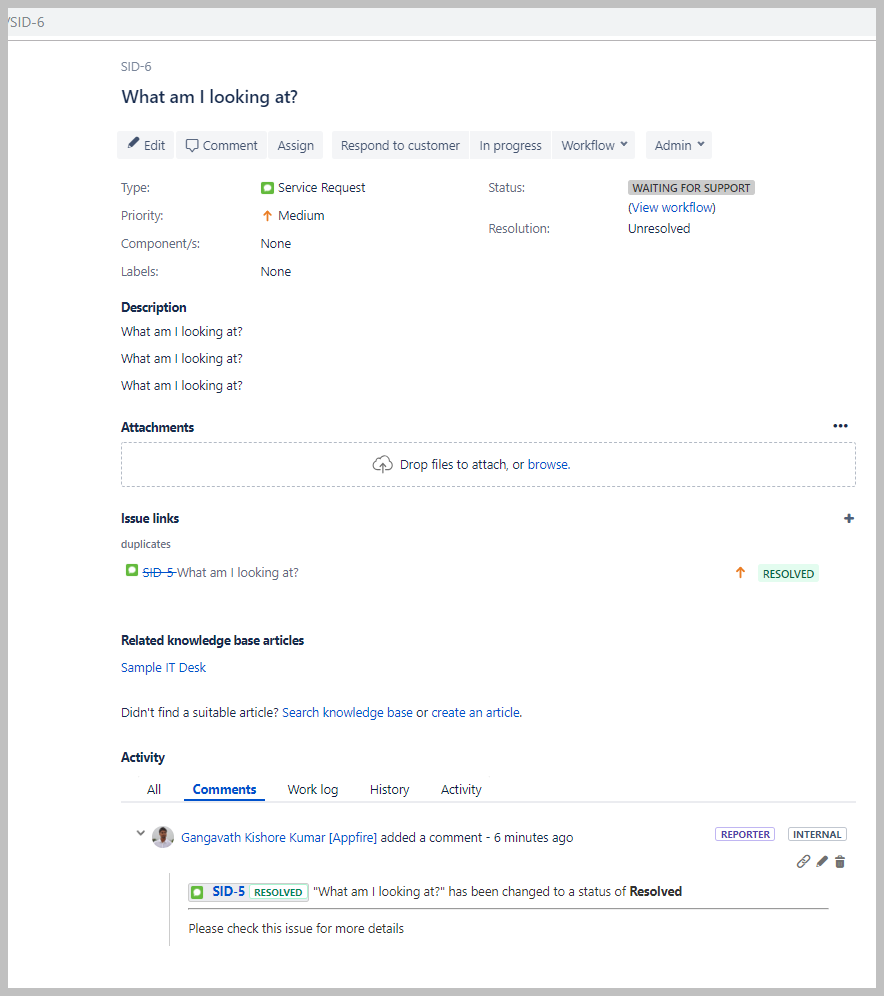This screenshot has width=884, height=996.
Task: Open the Admin dropdown menu
Action: [x=679, y=145]
